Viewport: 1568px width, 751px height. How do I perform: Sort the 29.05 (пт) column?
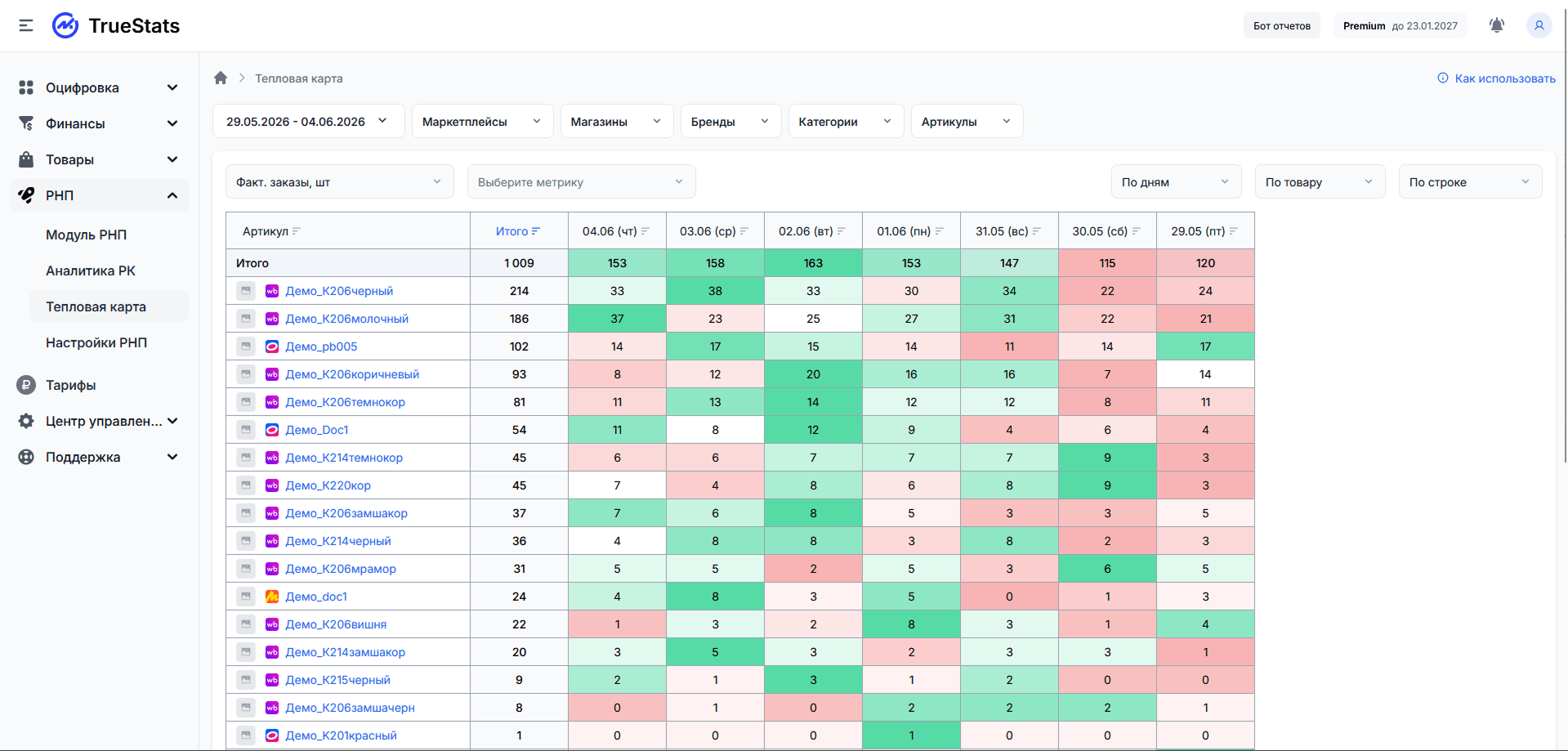[1234, 231]
